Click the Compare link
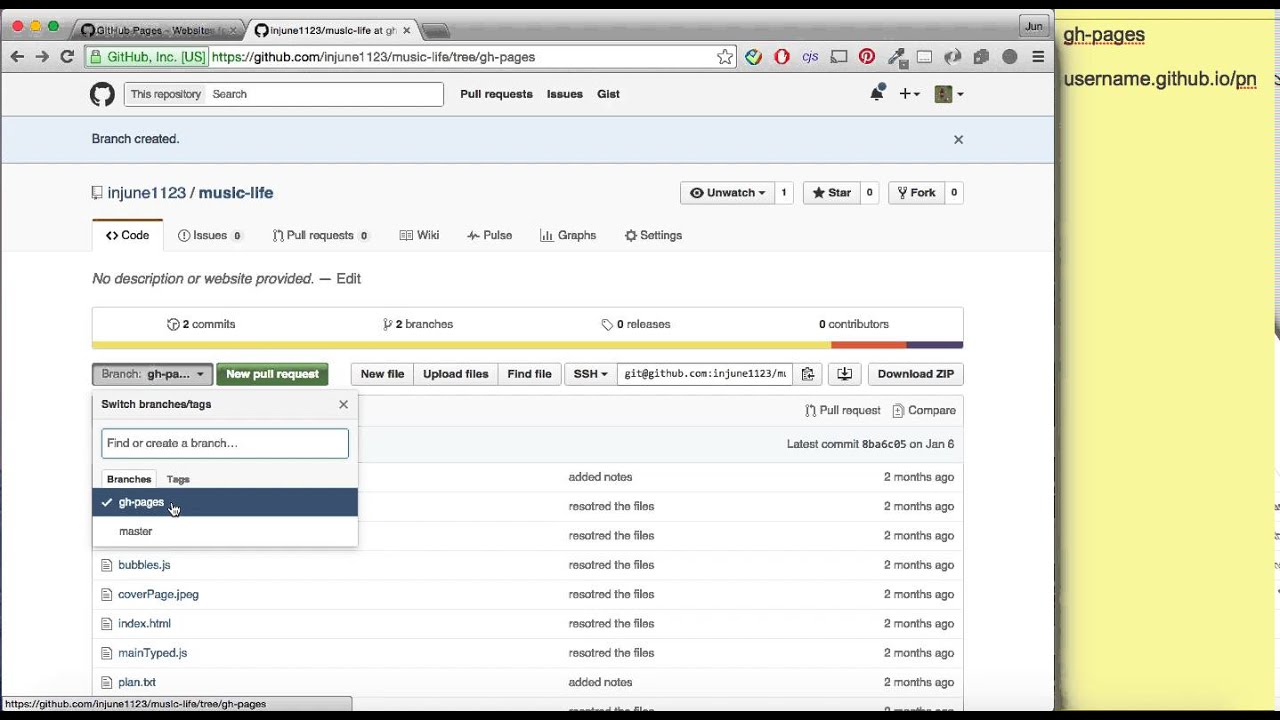 pyautogui.click(x=924, y=410)
